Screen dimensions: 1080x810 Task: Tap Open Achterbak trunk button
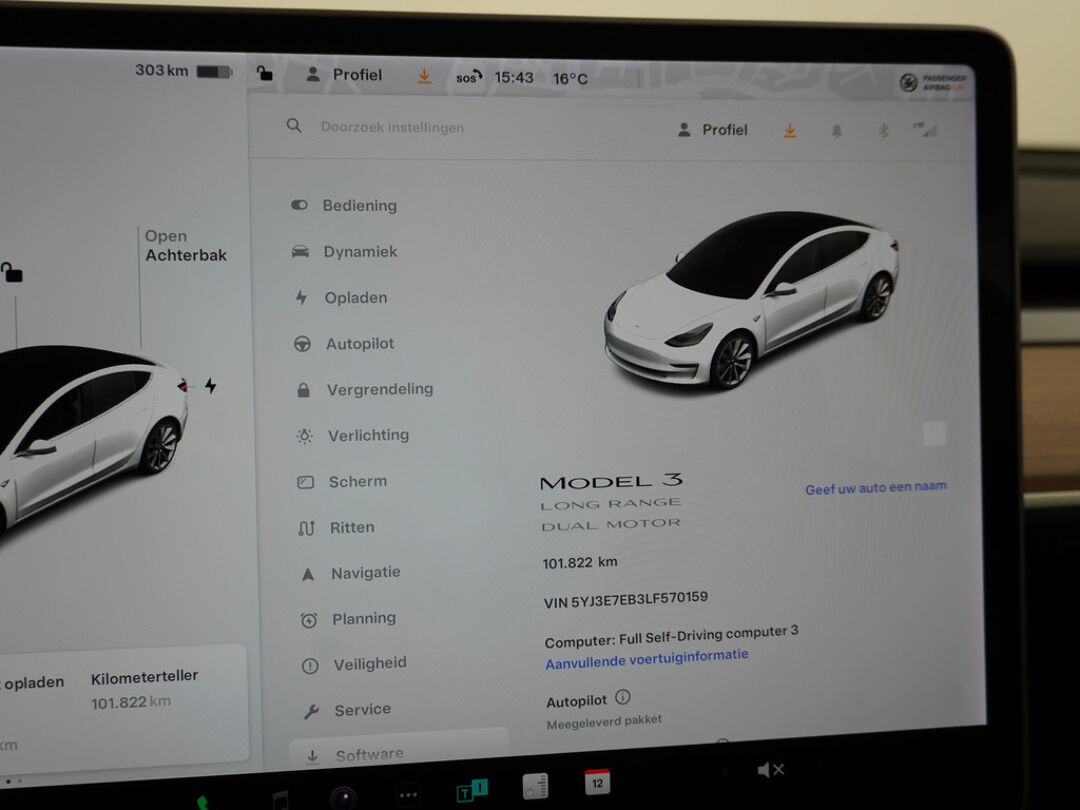tap(185, 246)
